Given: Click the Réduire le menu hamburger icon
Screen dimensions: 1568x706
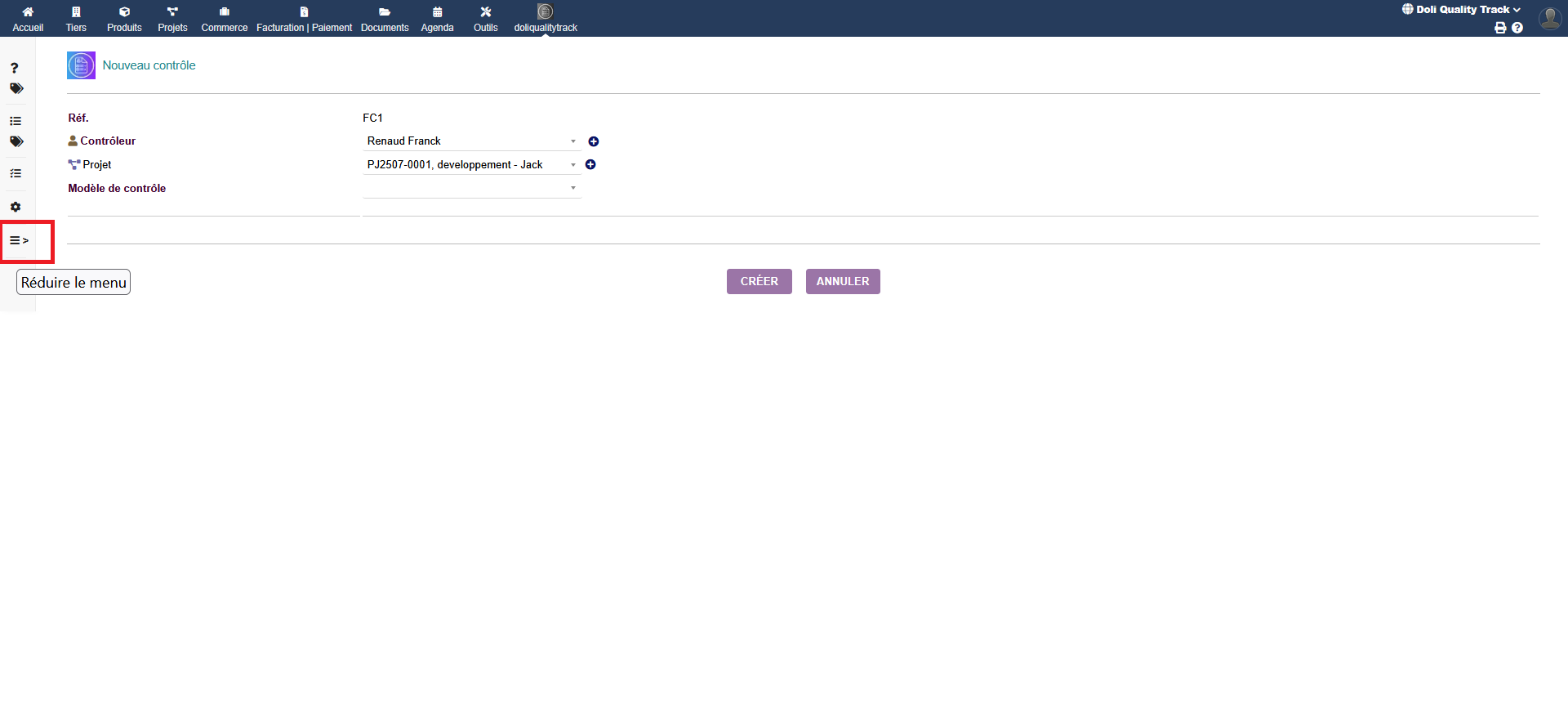Looking at the screenshot, I should coord(19,241).
